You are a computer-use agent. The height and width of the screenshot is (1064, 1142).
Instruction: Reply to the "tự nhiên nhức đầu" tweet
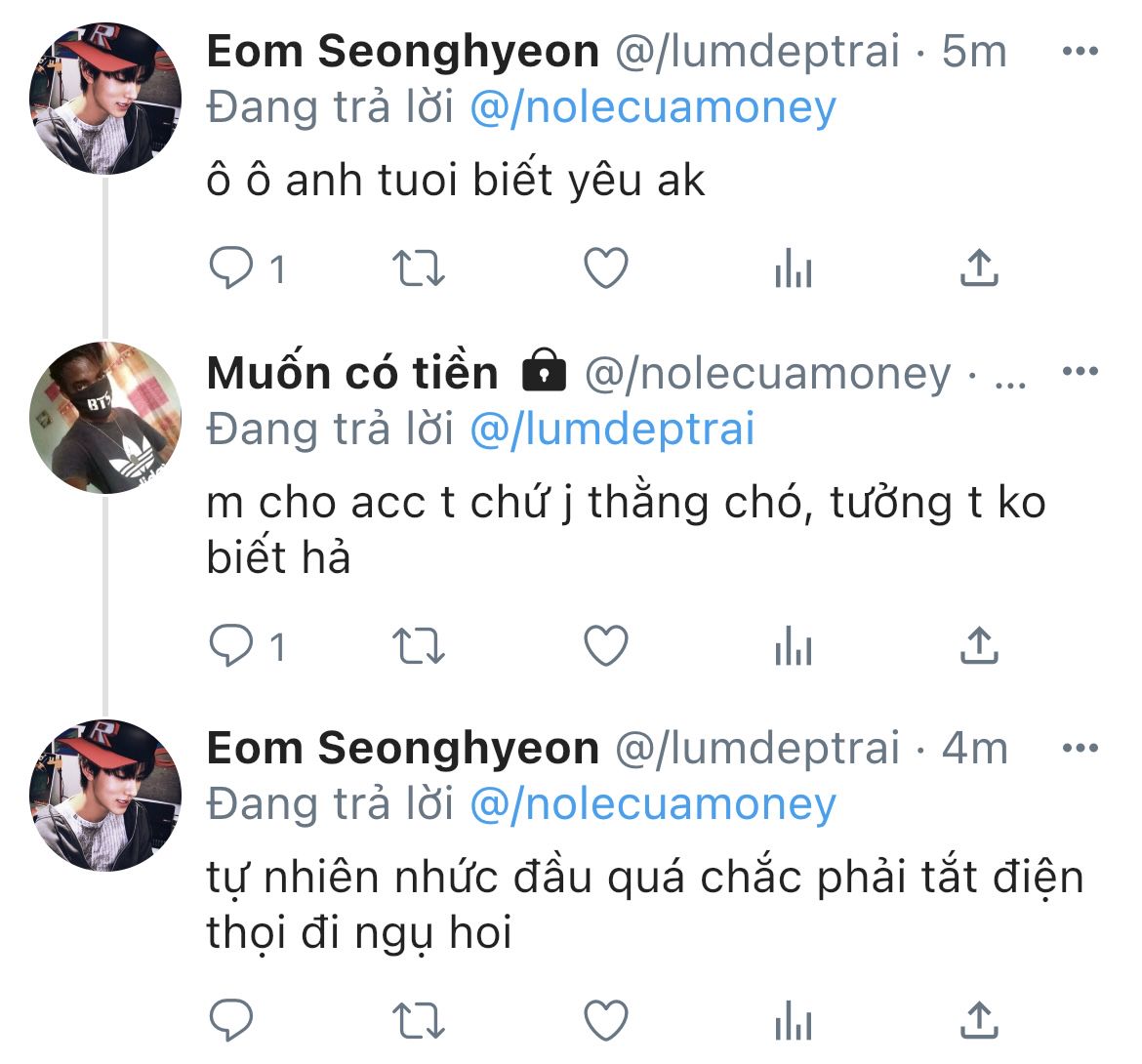232,1021
